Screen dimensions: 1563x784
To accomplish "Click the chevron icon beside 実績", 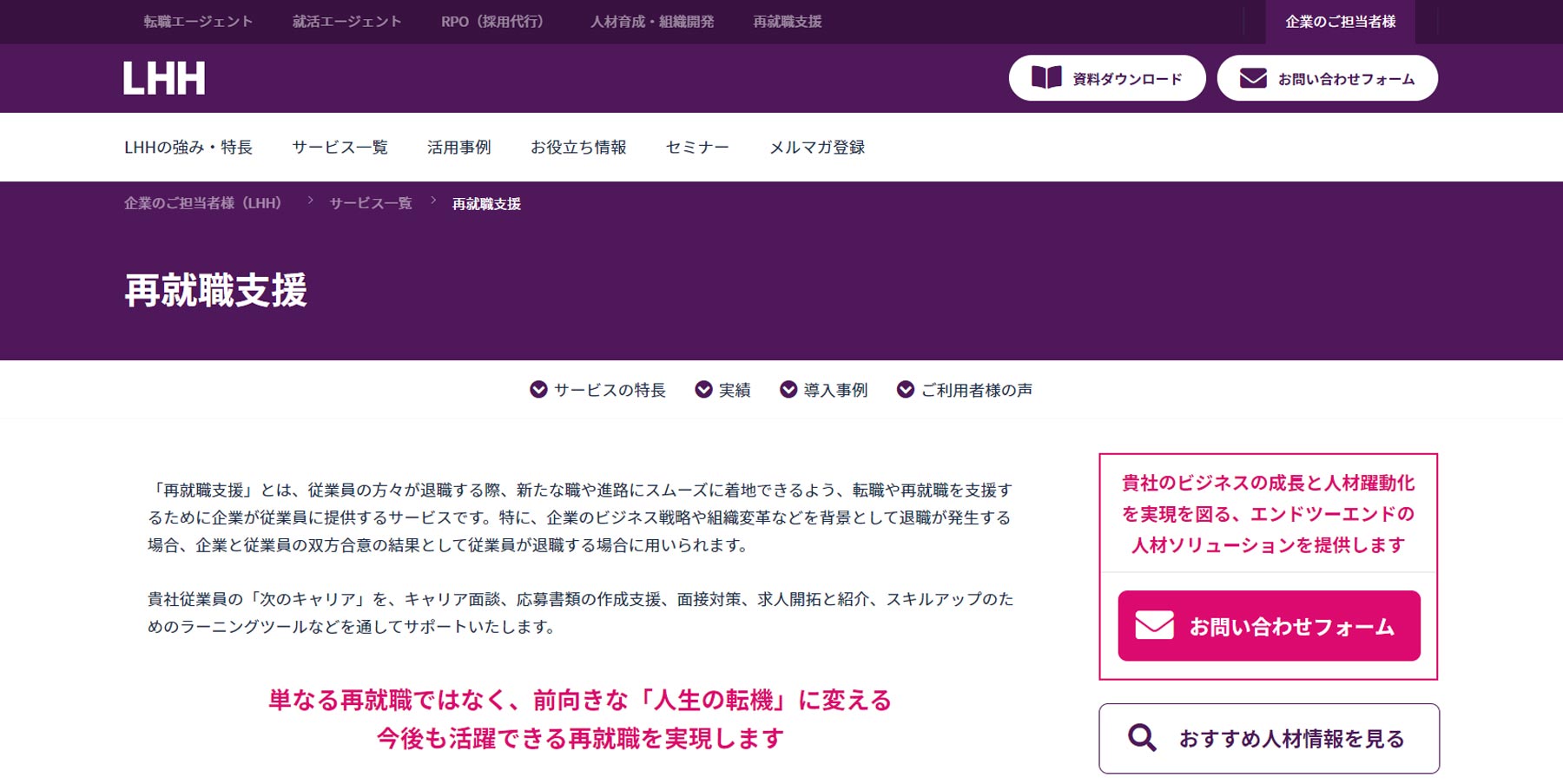I will tap(703, 390).
